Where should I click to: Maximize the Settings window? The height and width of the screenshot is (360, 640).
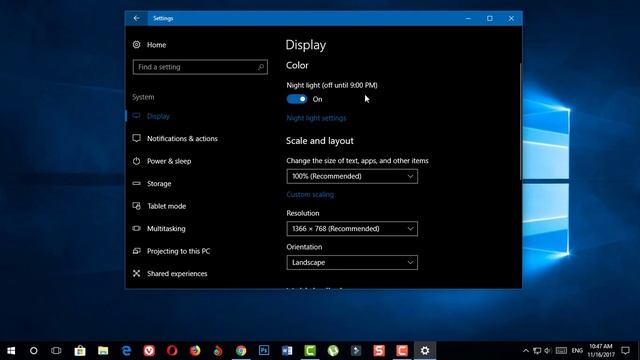pyautogui.click(x=490, y=18)
